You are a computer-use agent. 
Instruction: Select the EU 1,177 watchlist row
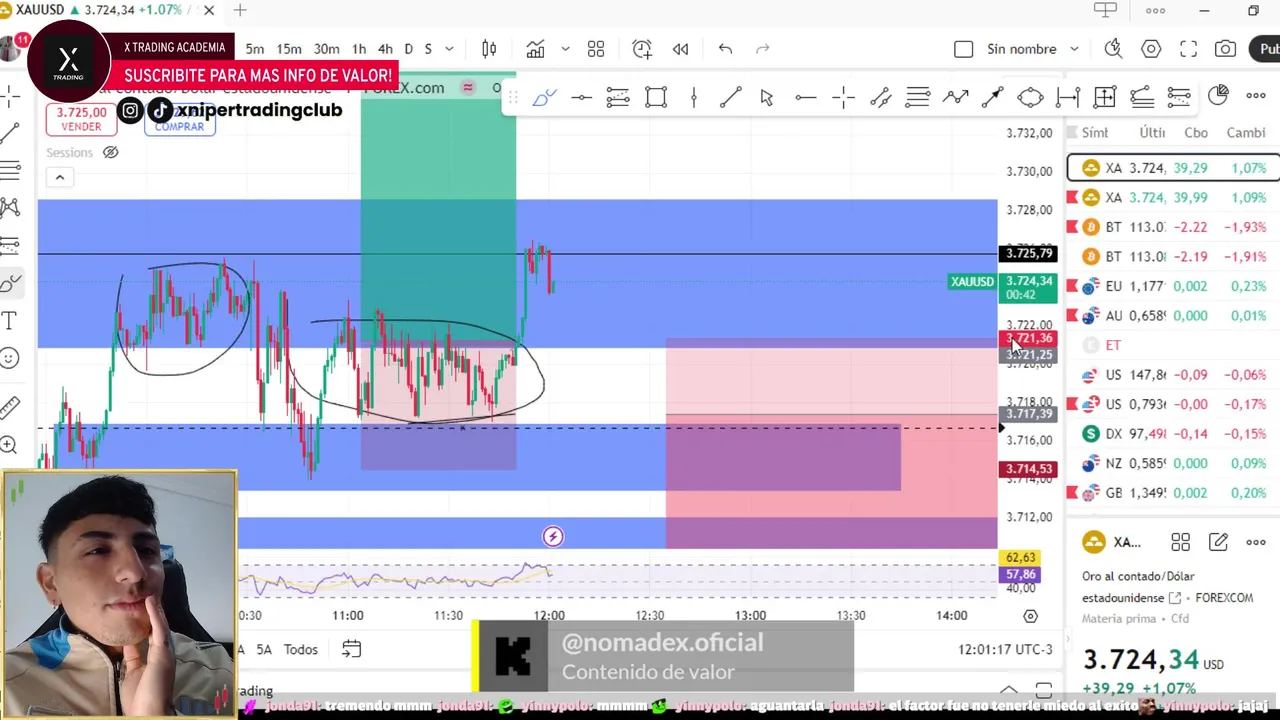tap(1173, 286)
